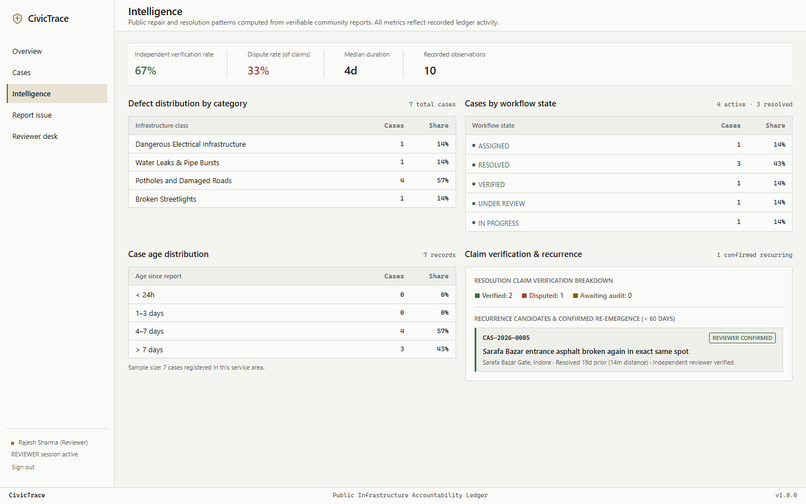The width and height of the screenshot is (806, 504).
Task: Click the brown Awaiting audit legend square
Action: (575, 296)
